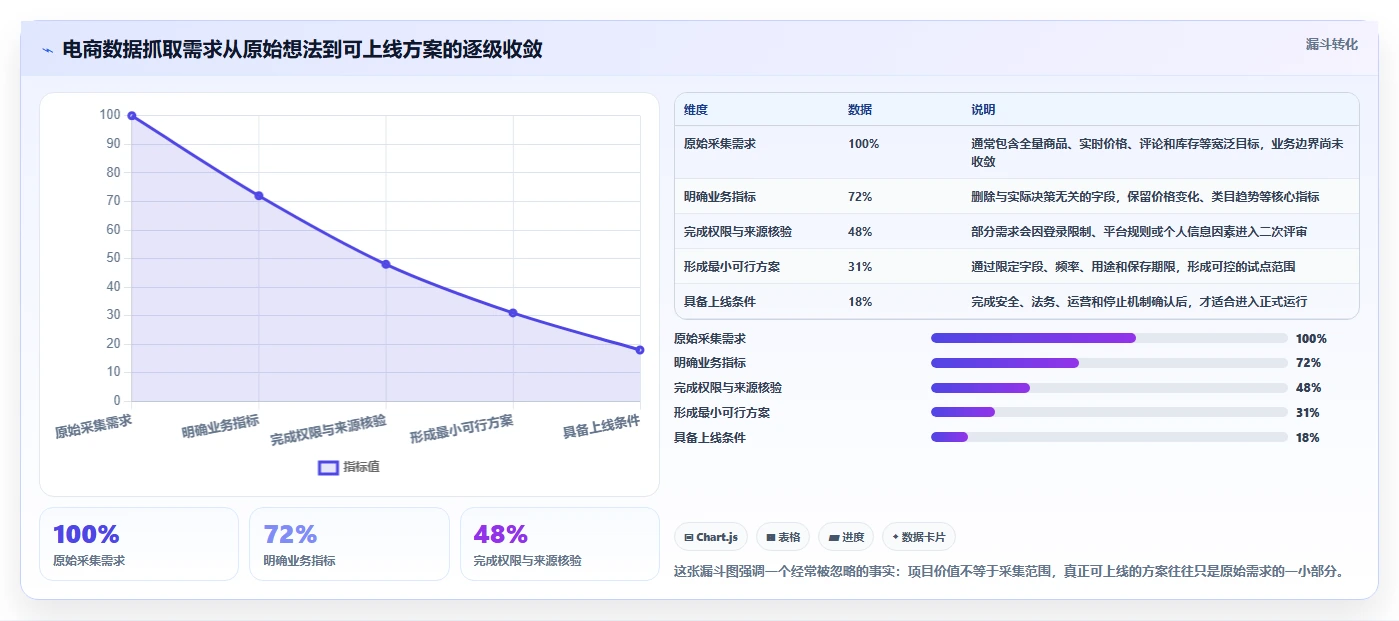Click the 具备上线条件 progress bar at 18%
1399x621 pixels.
[1109, 437]
